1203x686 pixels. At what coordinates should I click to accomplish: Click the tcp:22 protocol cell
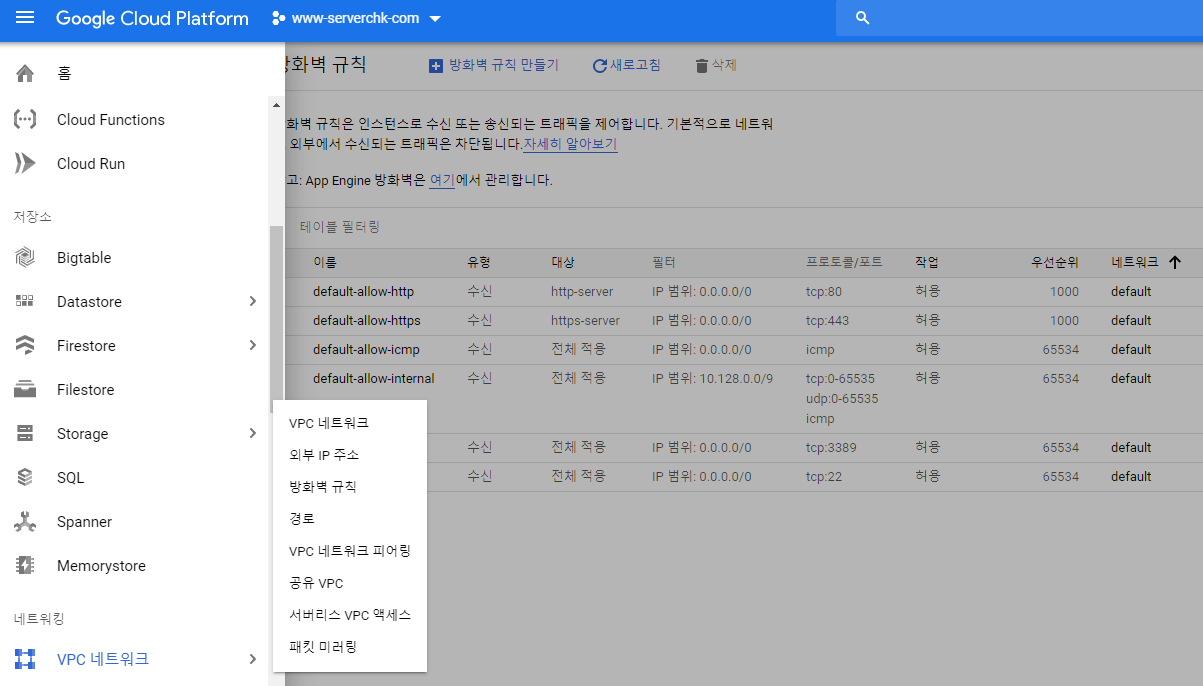tap(824, 477)
